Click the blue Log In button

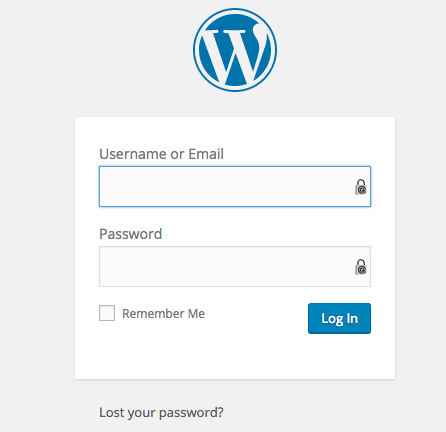pyautogui.click(x=339, y=318)
